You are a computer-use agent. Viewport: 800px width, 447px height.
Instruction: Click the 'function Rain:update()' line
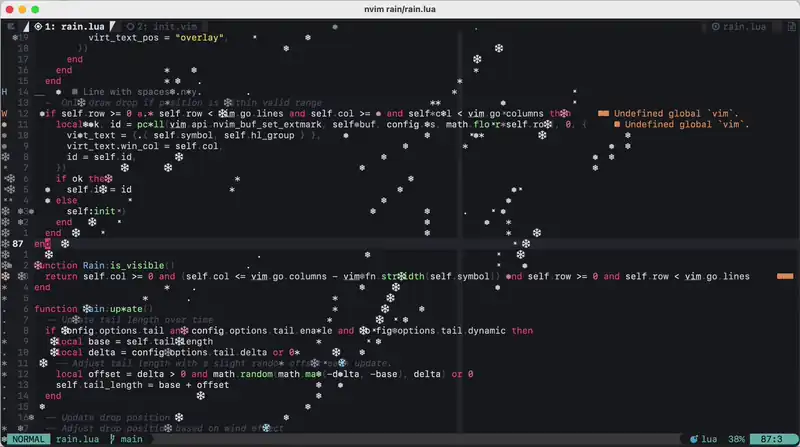(x=93, y=309)
